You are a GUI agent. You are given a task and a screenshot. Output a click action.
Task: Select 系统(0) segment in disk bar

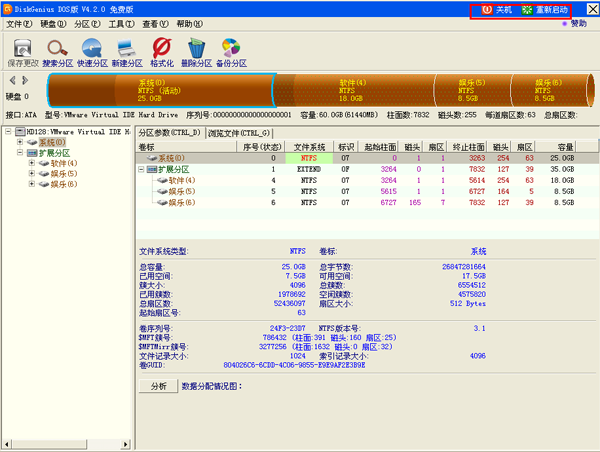[x=160, y=90]
